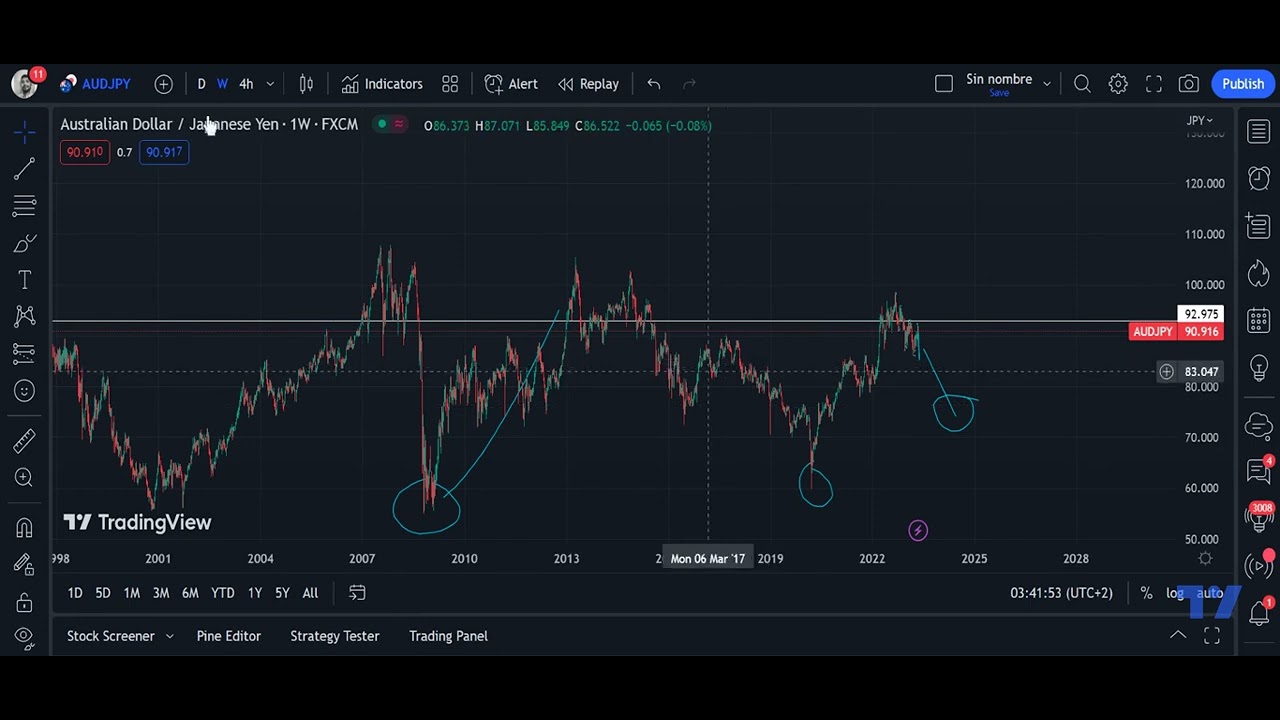Open the economic calendar panel

coord(1259,321)
